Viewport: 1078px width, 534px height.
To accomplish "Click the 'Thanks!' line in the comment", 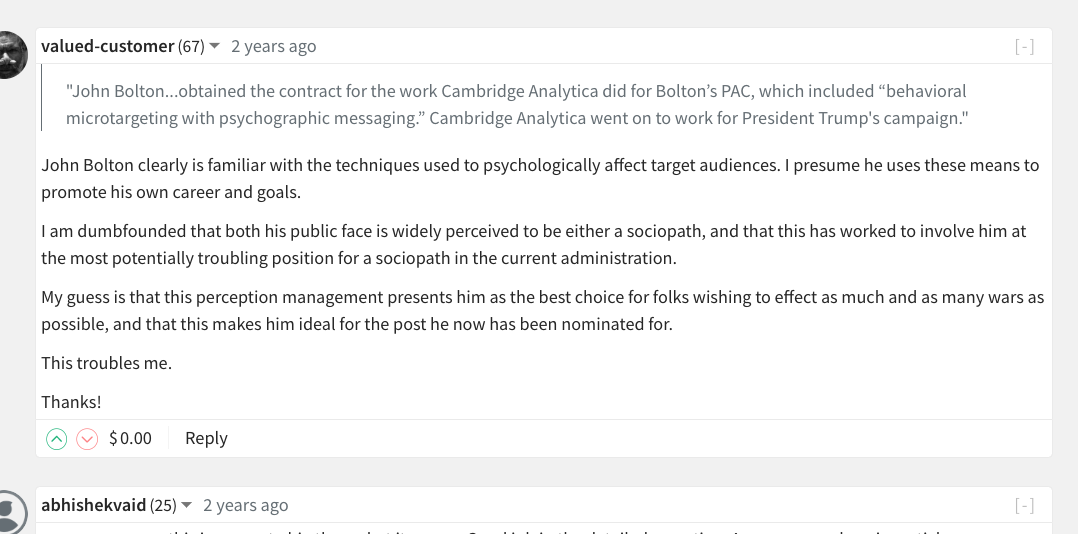I will tap(72, 401).
